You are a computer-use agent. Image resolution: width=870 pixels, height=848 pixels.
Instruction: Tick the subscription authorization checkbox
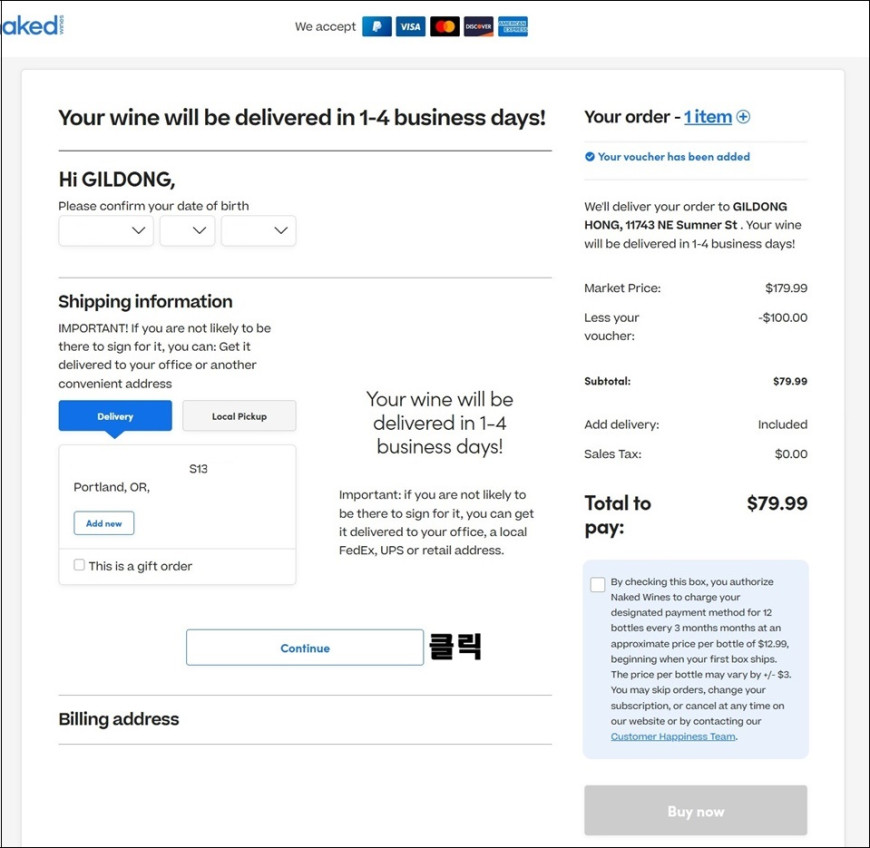[x=598, y=584]
